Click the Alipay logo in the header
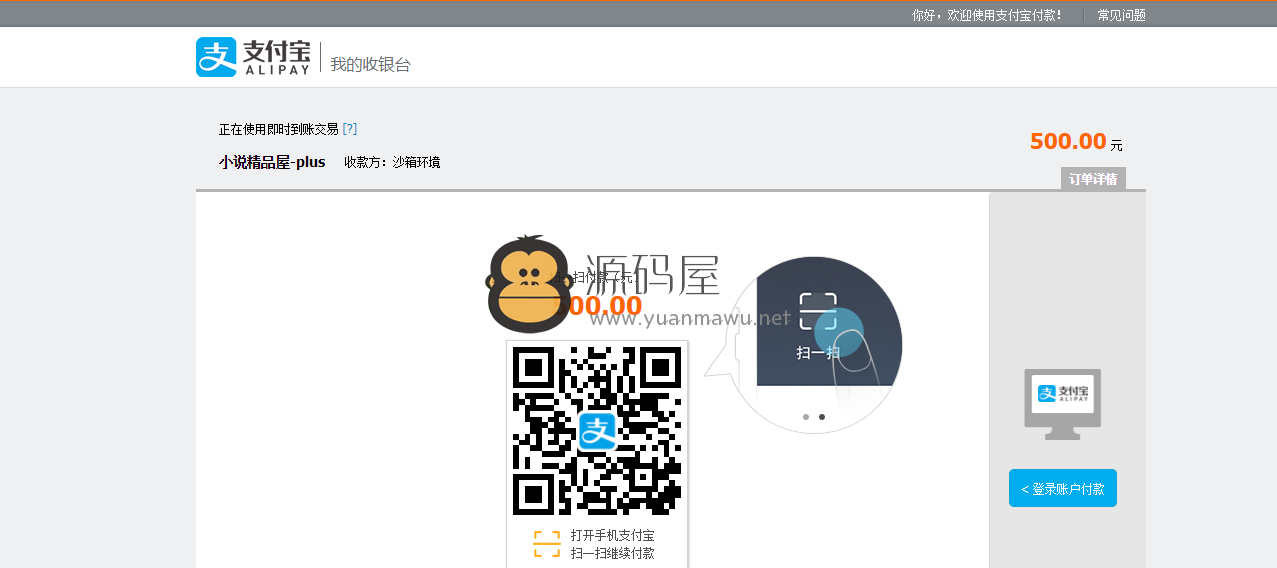 253,57
